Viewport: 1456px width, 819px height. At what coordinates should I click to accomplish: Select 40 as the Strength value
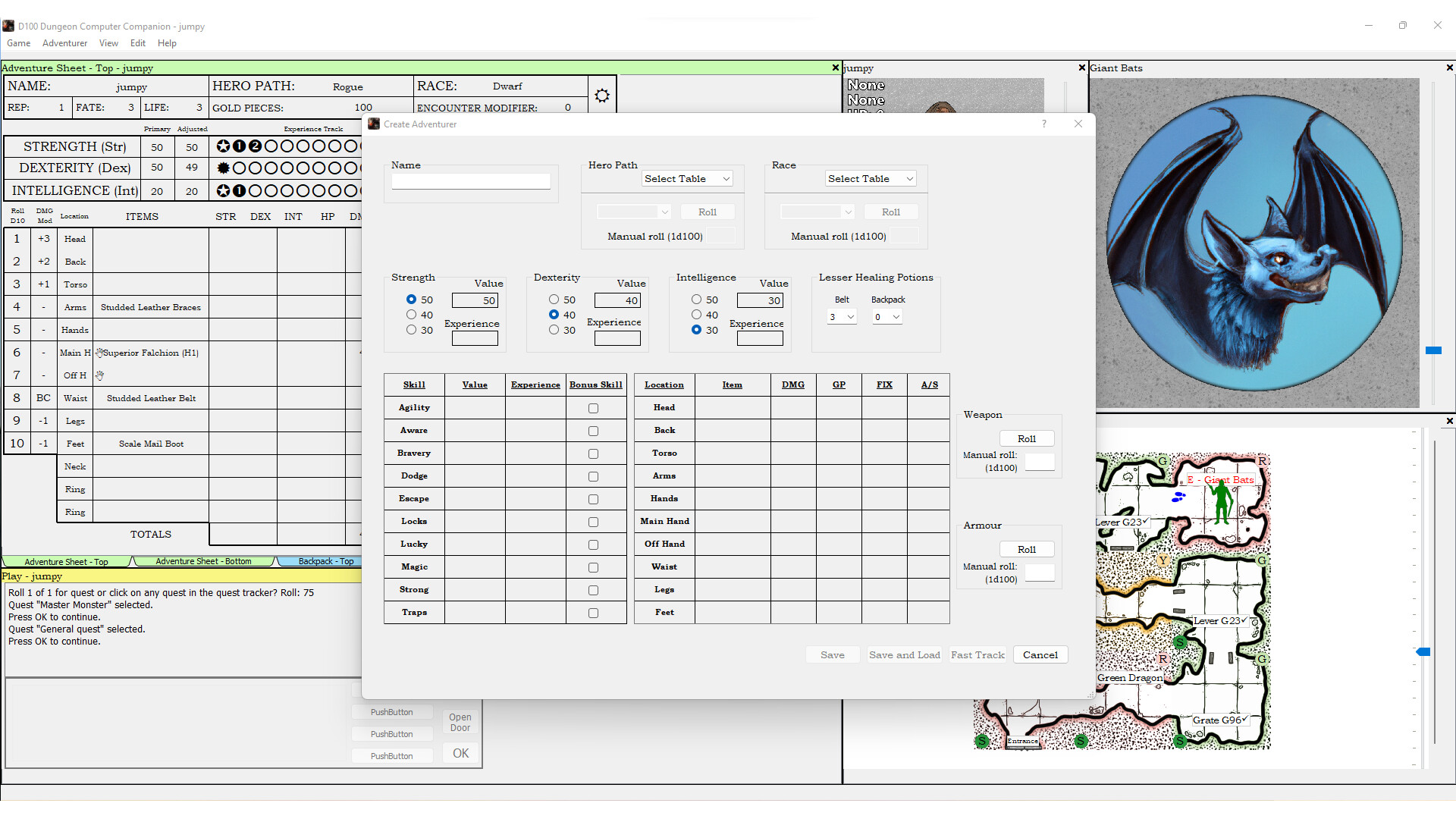[411, 315]
